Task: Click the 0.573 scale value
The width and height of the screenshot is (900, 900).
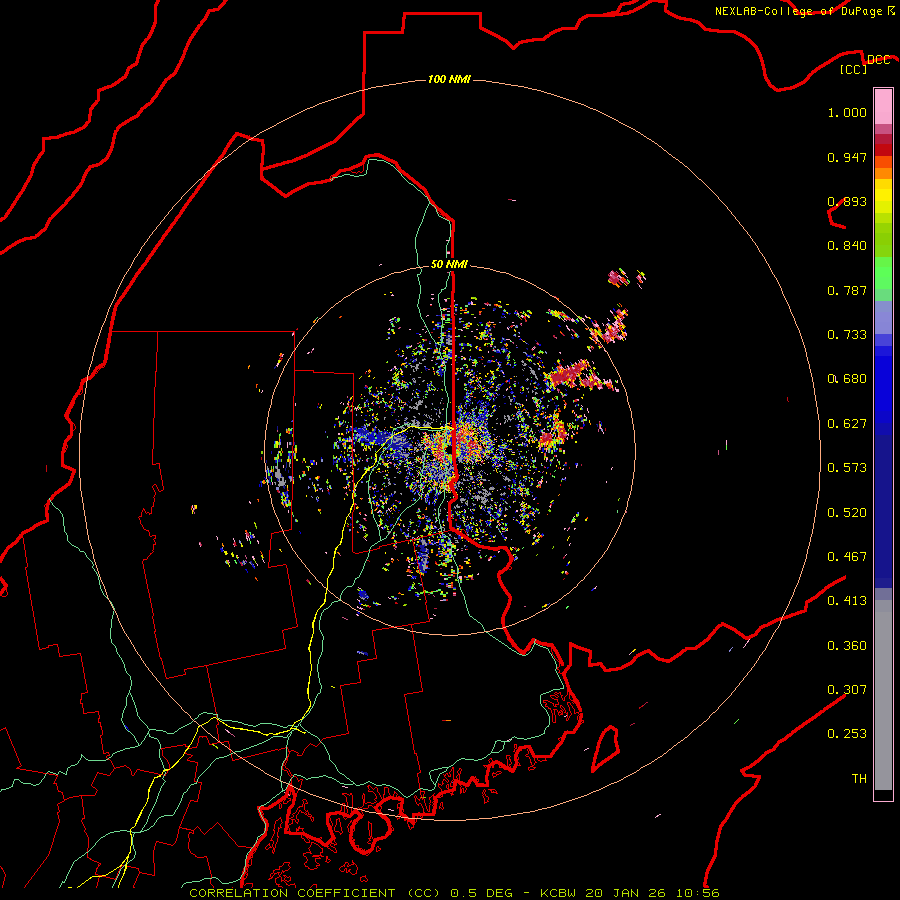Action: [847, 468]
